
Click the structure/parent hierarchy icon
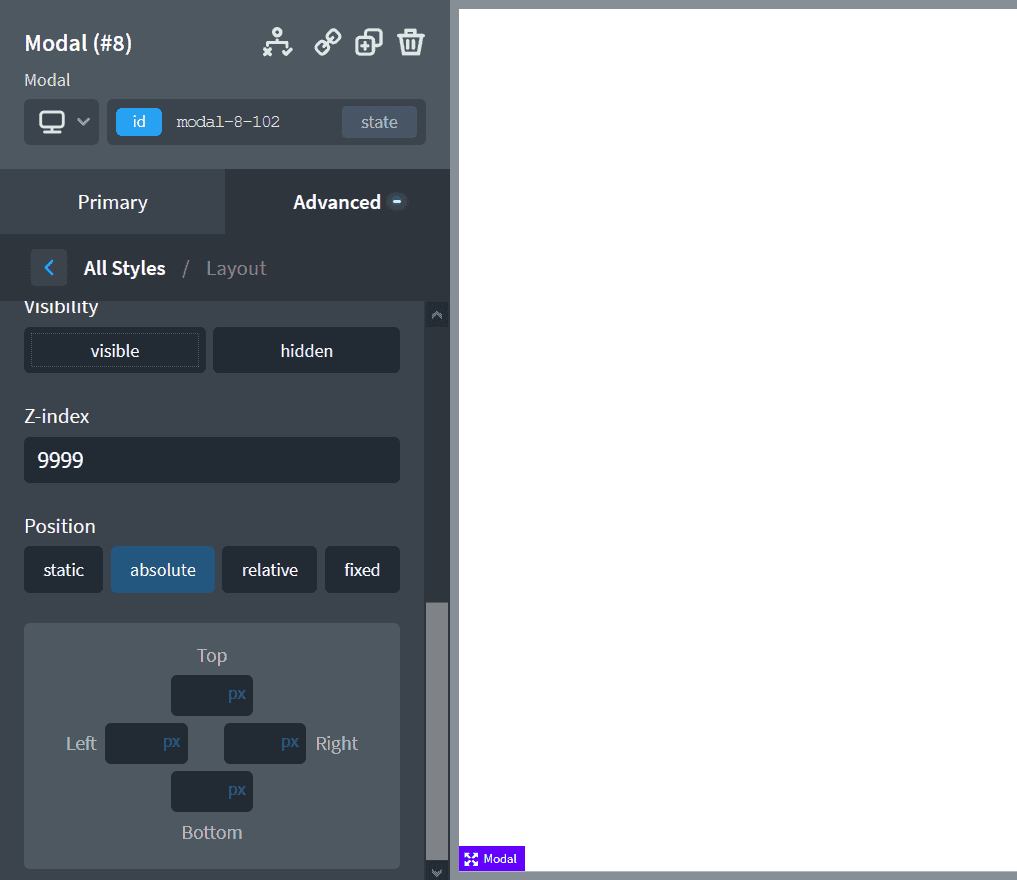pyautogui.click(x=278, y=42)
